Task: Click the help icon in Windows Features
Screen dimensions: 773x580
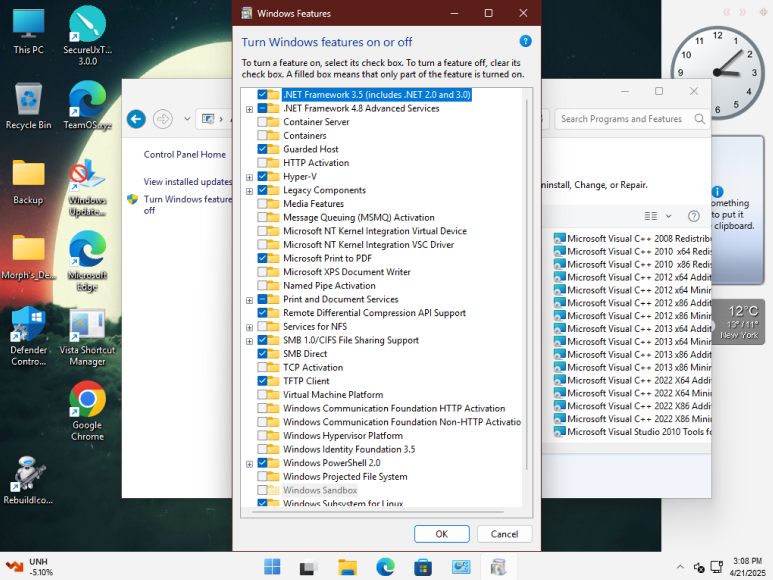Action: 526,41
